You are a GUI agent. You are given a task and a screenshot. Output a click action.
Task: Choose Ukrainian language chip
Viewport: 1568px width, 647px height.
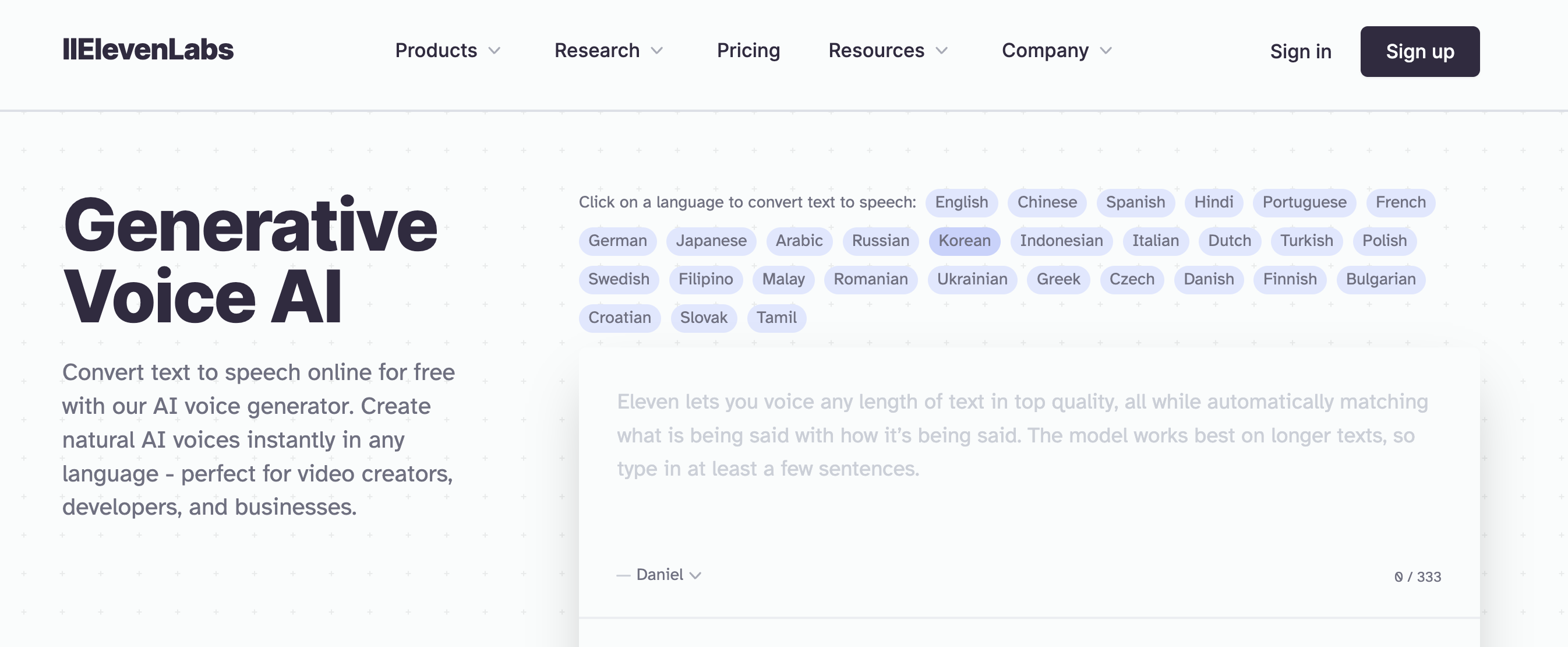(972, 279)
